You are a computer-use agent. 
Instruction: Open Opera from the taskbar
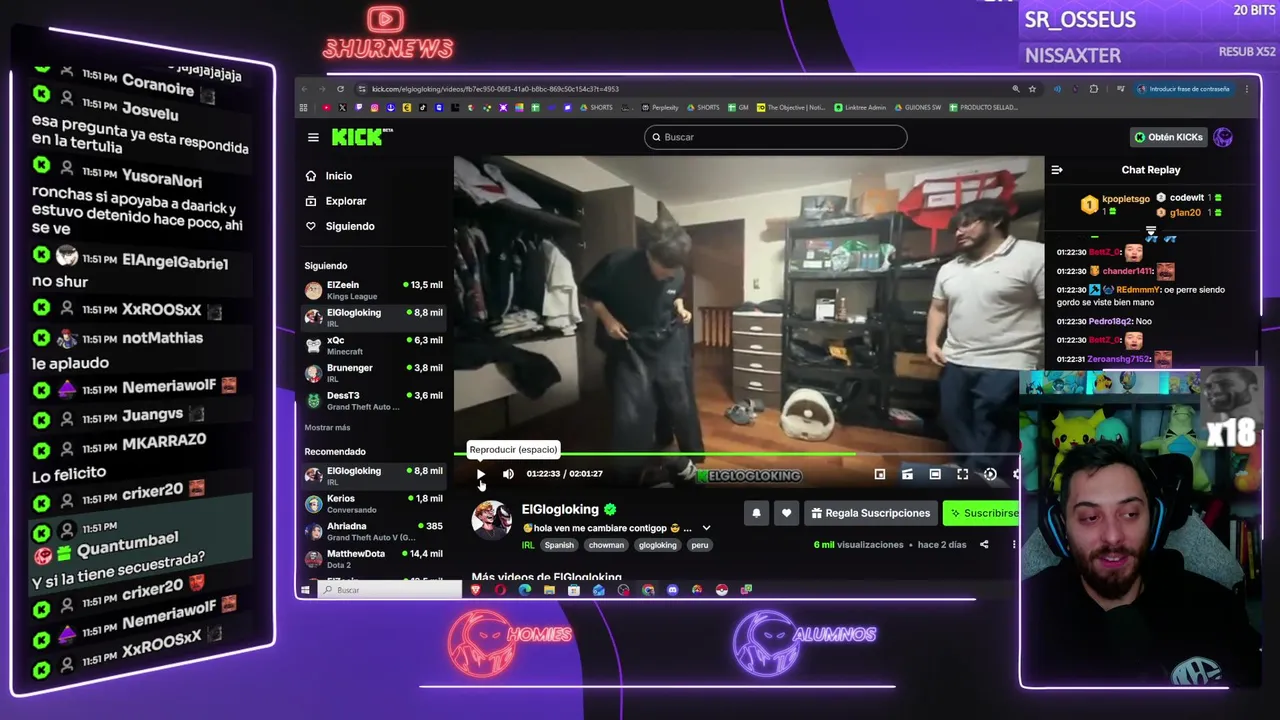click(500, 590)
